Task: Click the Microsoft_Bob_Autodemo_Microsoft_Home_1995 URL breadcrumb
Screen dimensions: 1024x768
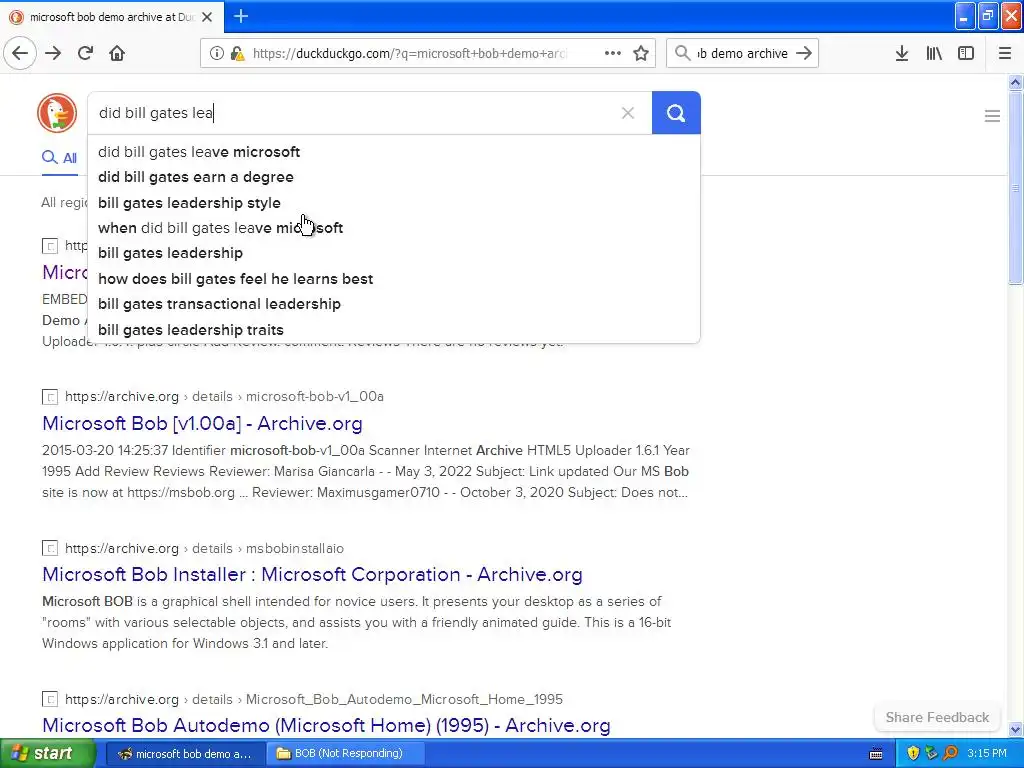Action: coord(313,699)
